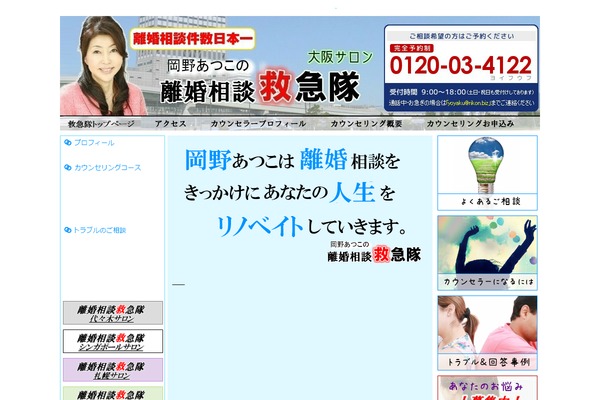Image resolution: width=600 pixels, height=400 pixels.
Task: Go to カウンセラープロフィール in navigation bar
Action: pos(258,124)
